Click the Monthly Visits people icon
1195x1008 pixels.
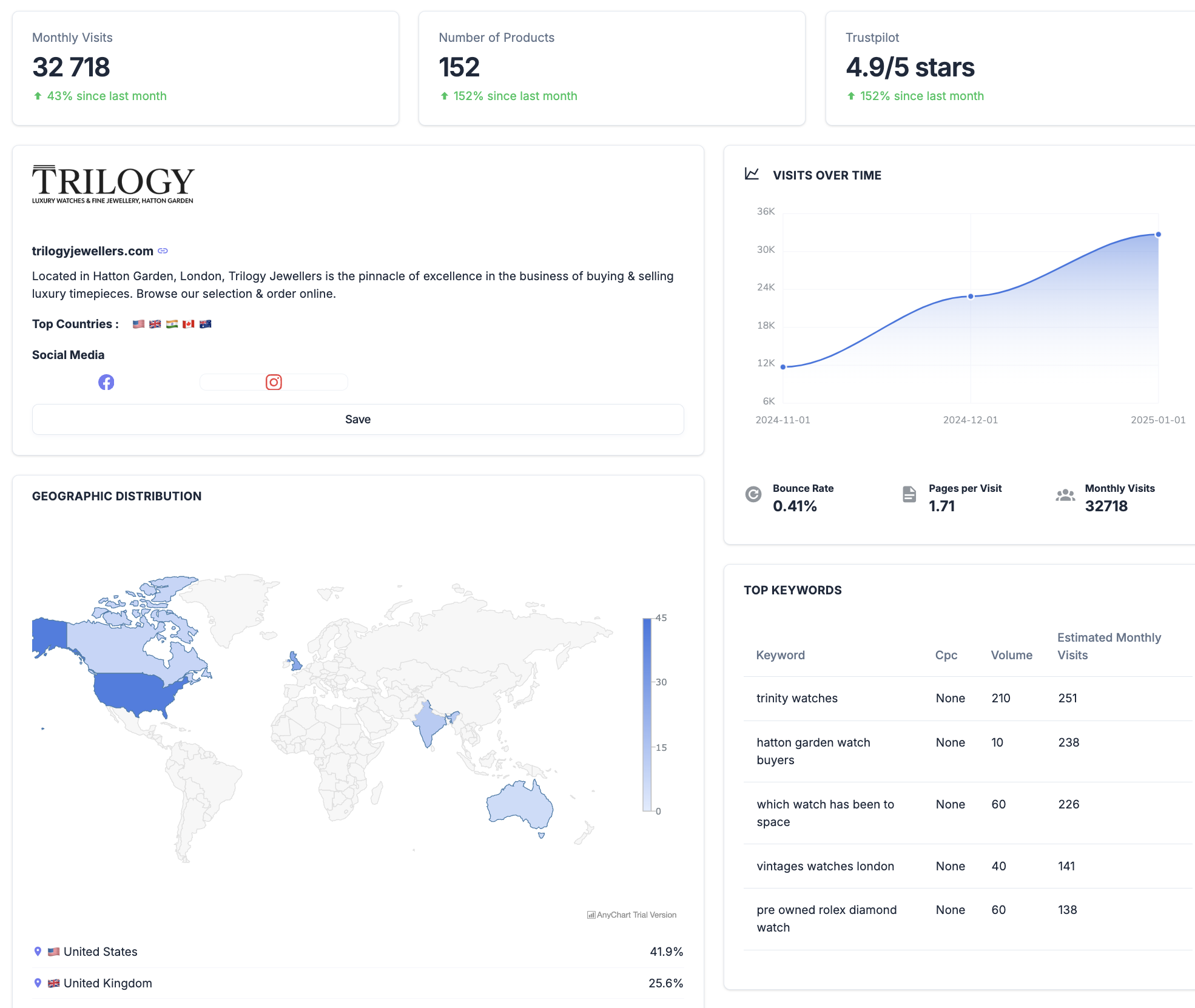click(x=1065, y=495)
